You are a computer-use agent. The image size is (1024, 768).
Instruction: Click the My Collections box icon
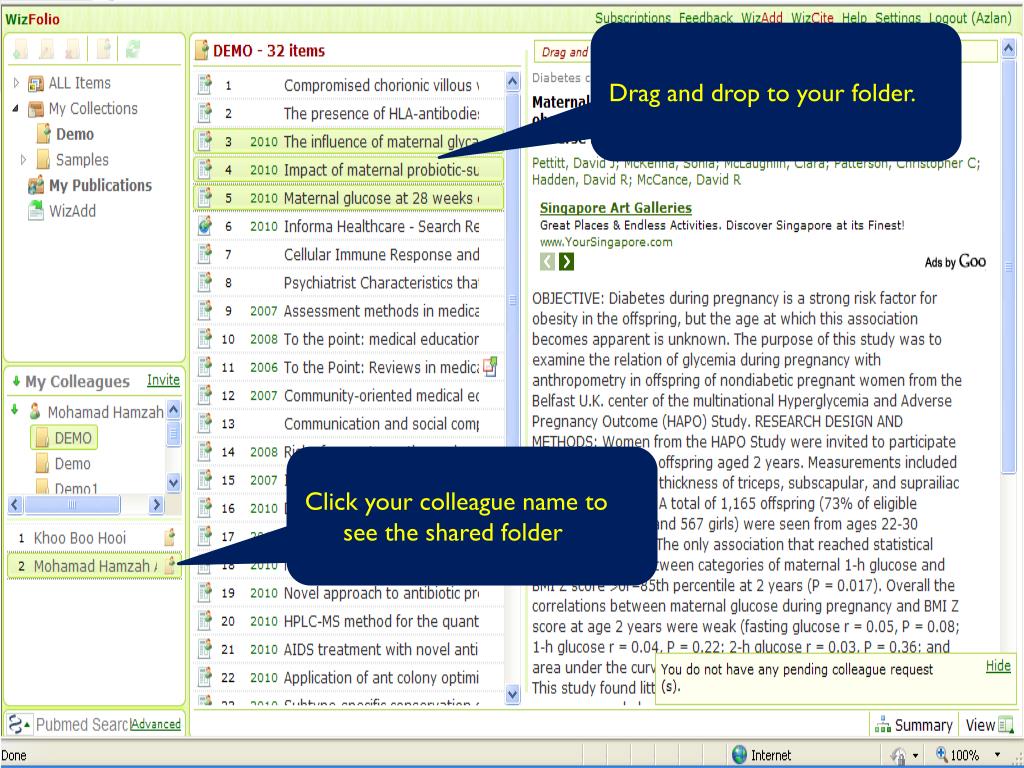pyautogui.click(x=35, y=109)
